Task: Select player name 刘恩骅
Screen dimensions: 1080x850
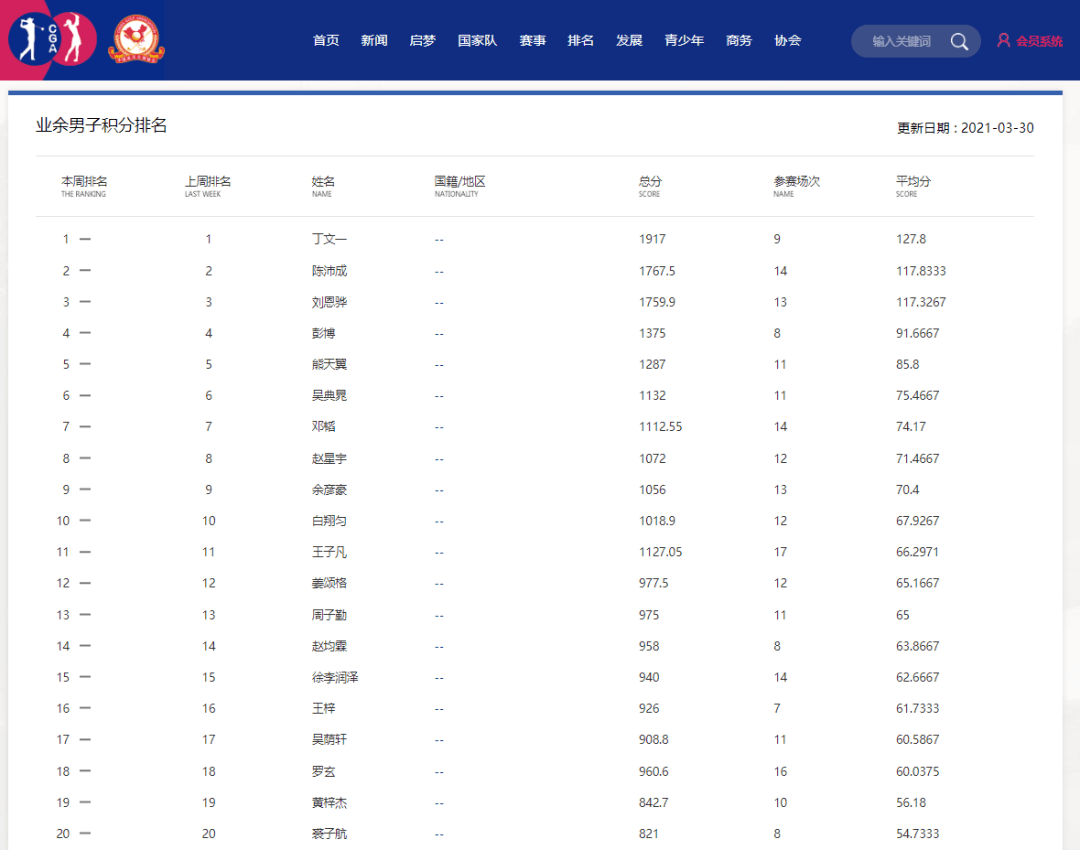Action: (x=329, y=302)
